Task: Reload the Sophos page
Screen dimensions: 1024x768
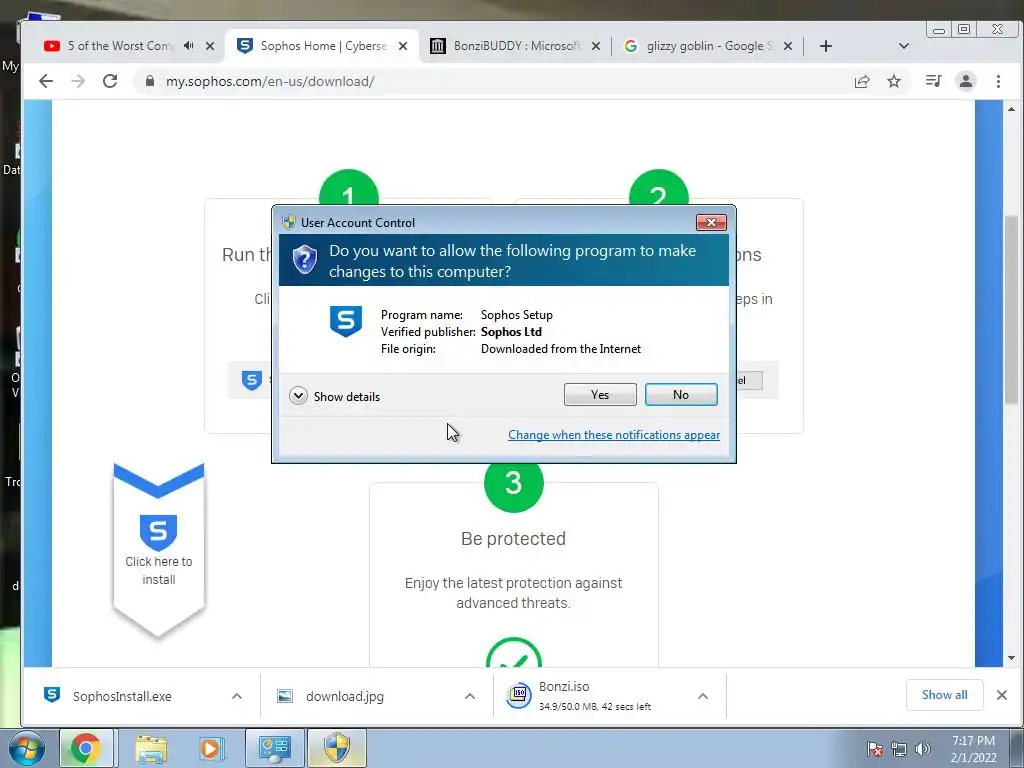Action: (x=110, y=81)
